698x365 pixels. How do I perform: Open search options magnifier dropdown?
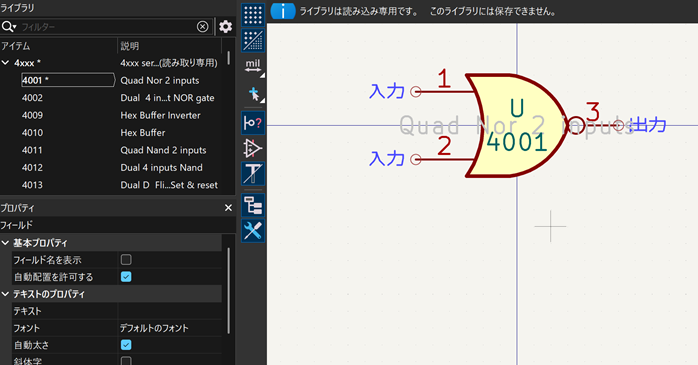[9, 27]
